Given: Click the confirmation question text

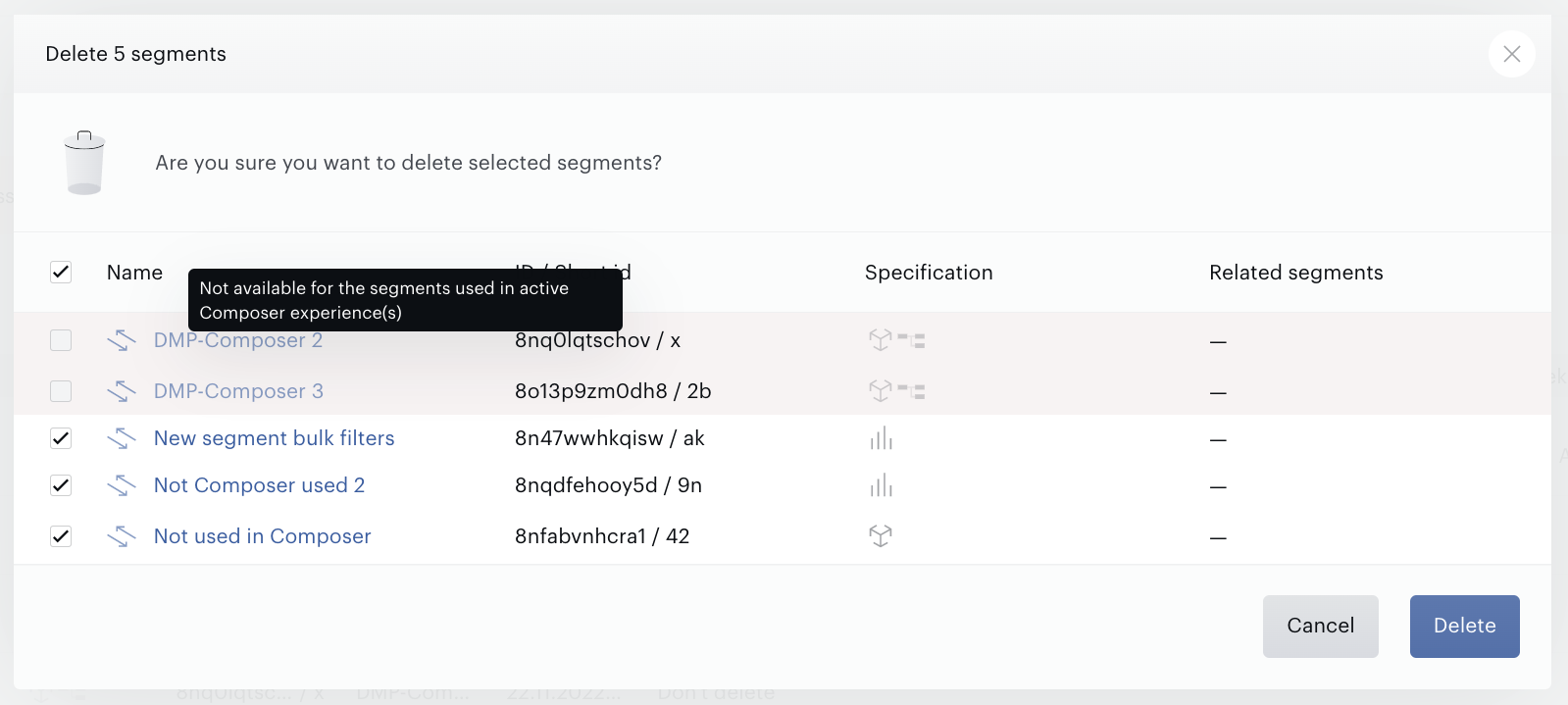Looking at the screenshot, I should pyautogui.click(x=408, y=163).
